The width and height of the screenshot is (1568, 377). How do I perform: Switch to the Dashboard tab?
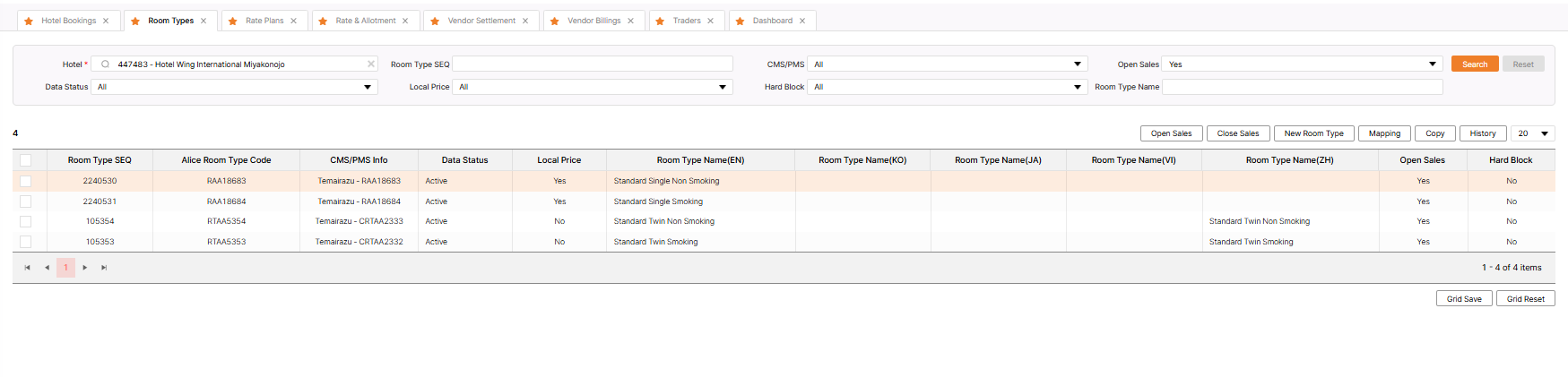point(773,21)
